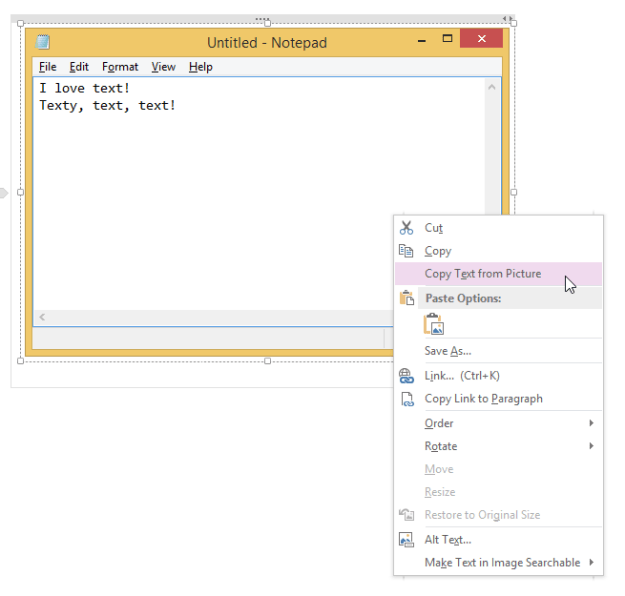Click the scissors Cut icon
The width and height of the screenshot is (625, 596).
pyautogui.click(x=406, y=228)
